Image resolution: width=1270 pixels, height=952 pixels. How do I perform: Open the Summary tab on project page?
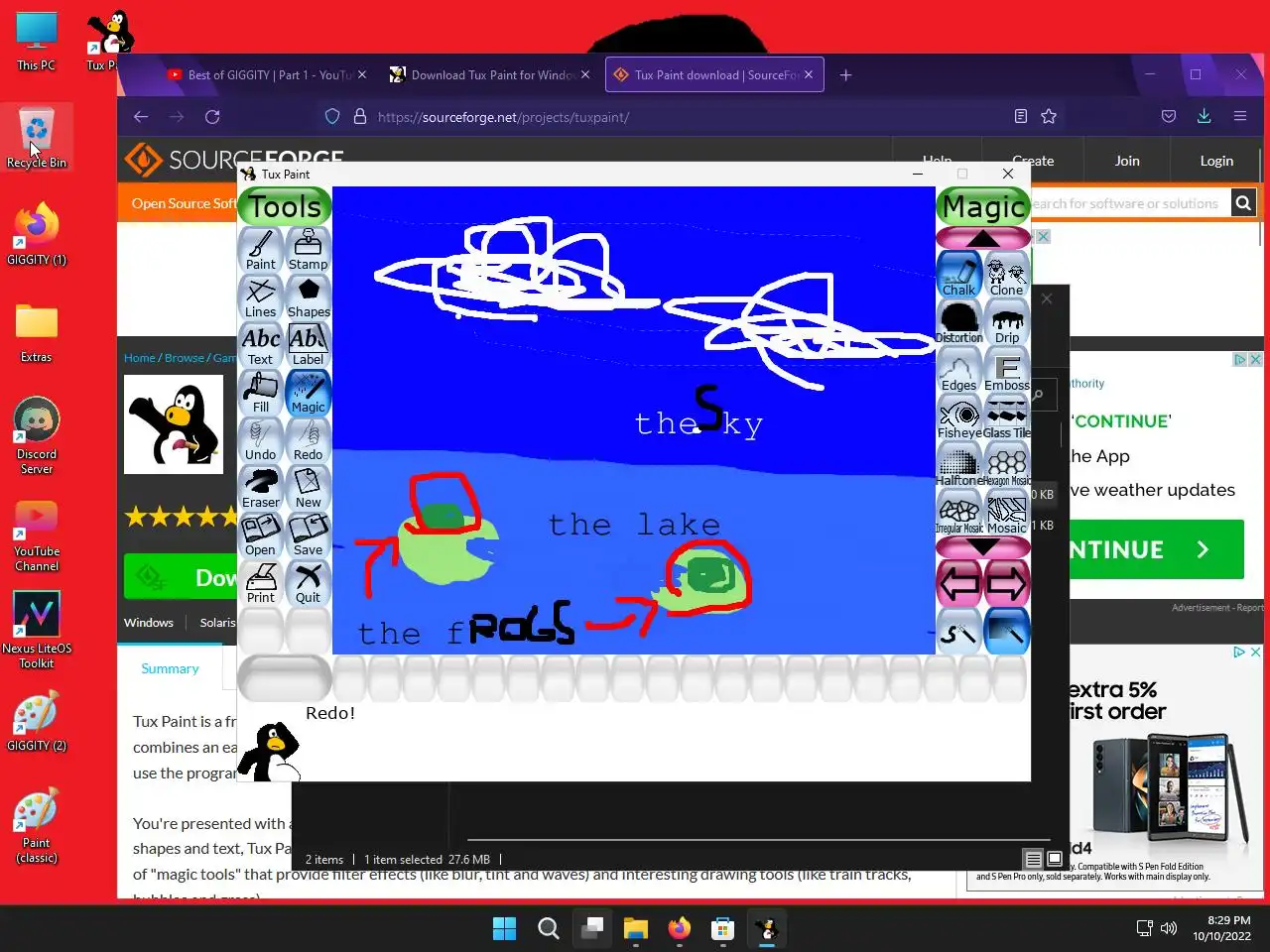[x=170, y=669]
